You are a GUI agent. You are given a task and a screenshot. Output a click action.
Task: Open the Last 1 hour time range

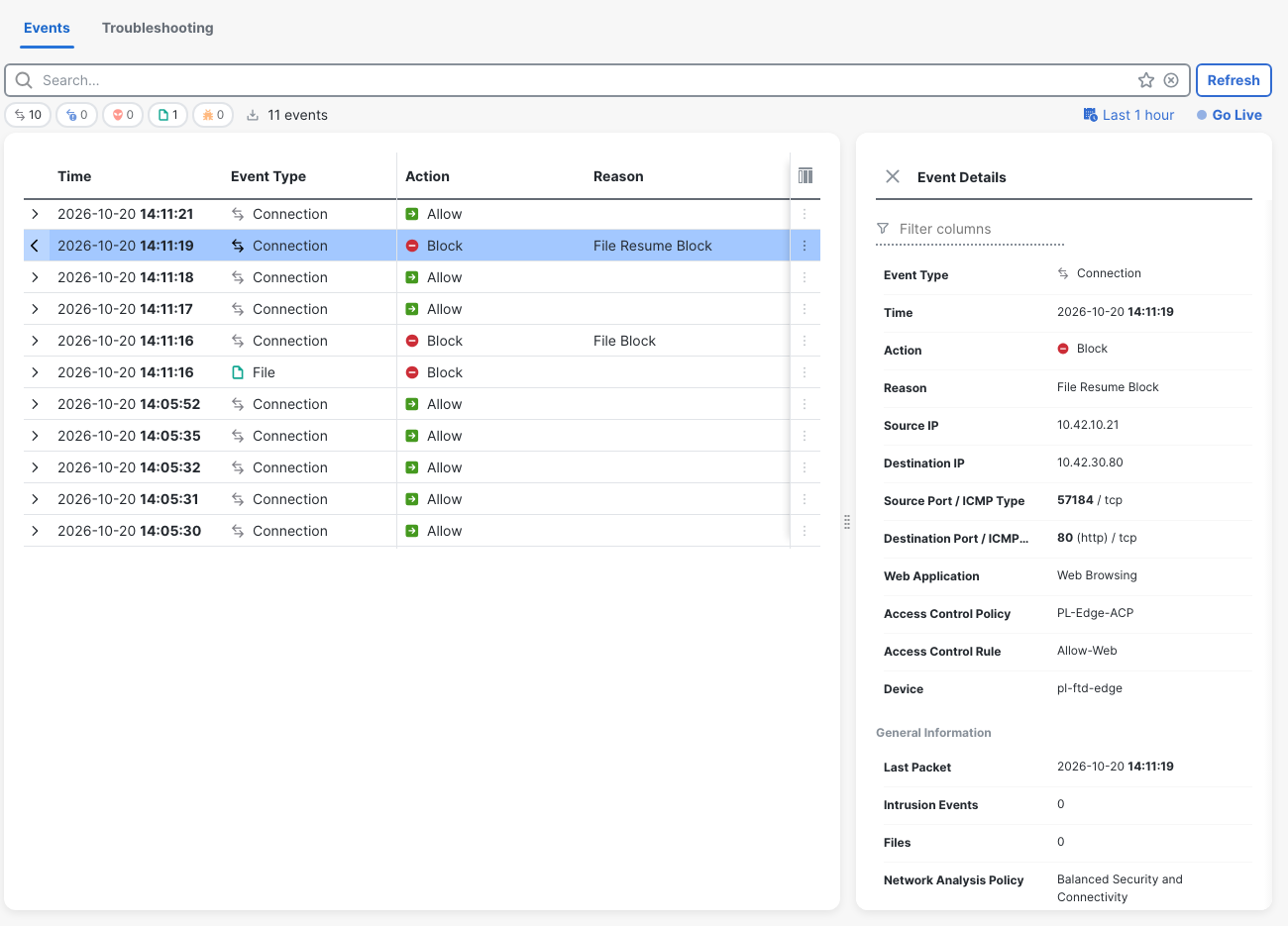click(1138, 115)
